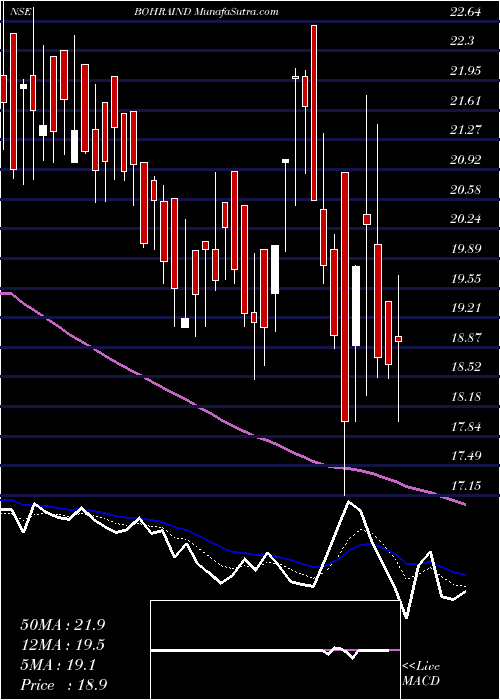Click the 21.95 price axis label
Viewport: 500px width, 700px height.
pos(466,71)
